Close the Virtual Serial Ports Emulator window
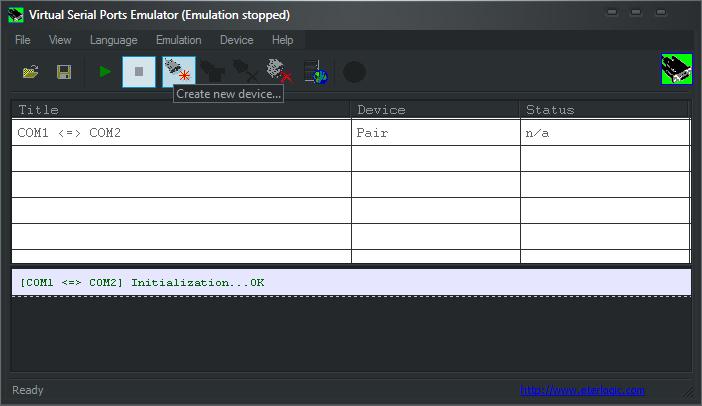 tap(661, 12)
